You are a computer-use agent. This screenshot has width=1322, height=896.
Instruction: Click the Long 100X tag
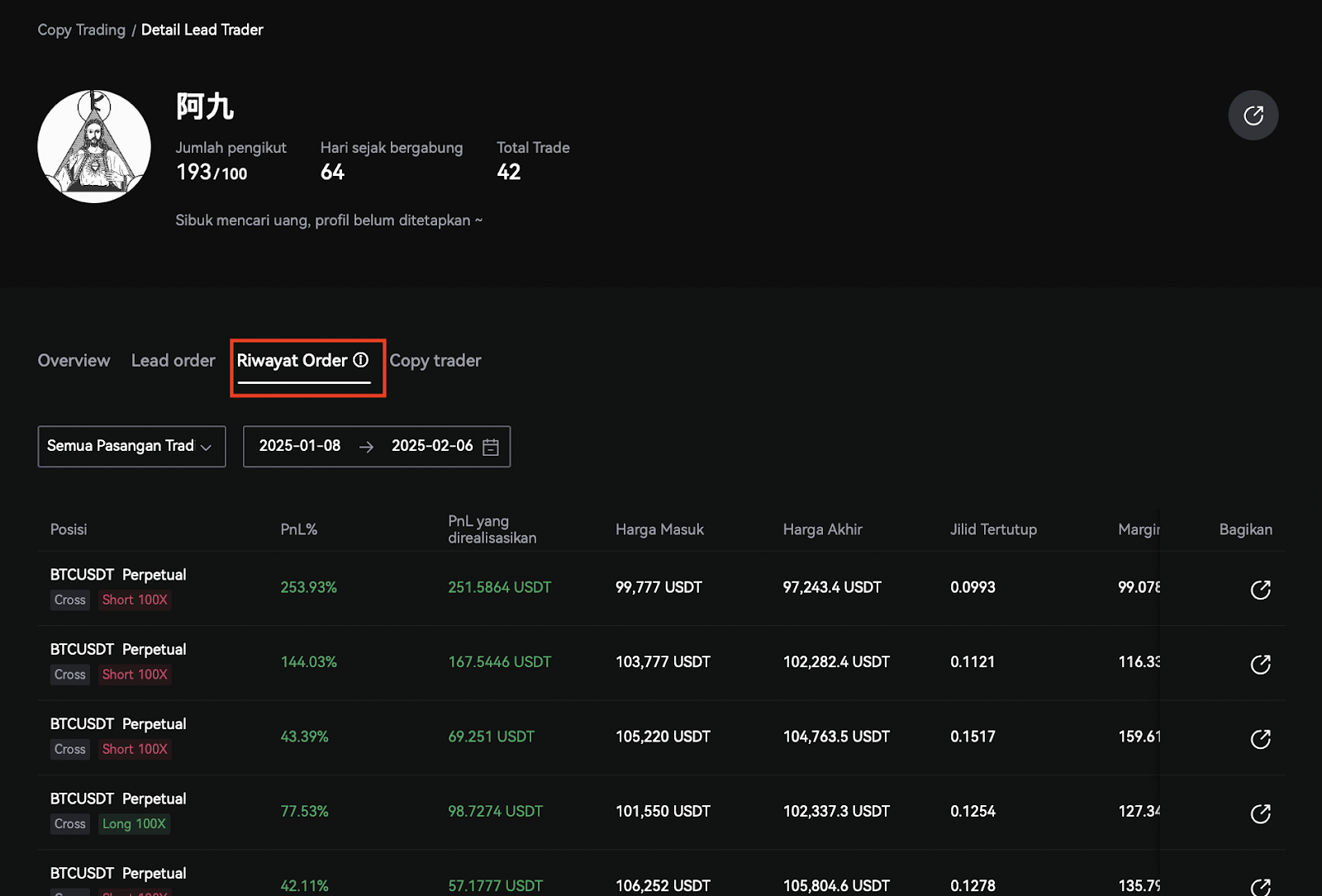coord(134,823)
